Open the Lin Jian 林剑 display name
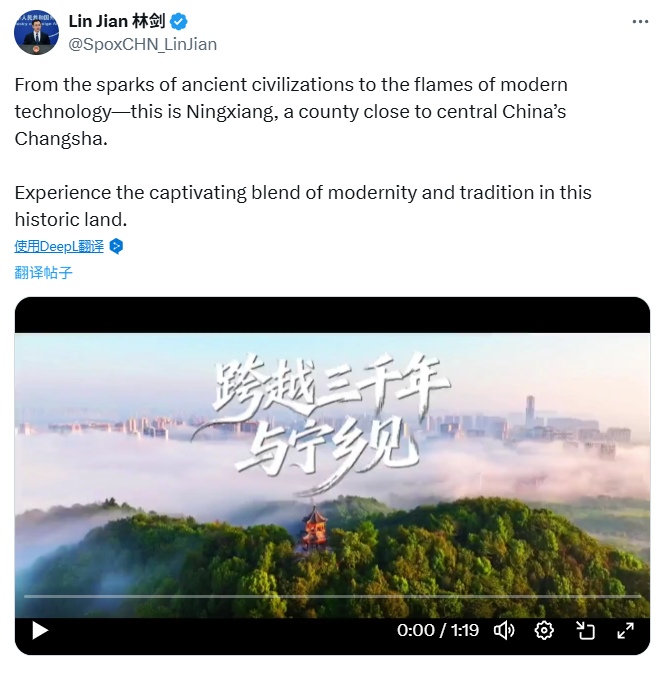The width and height of the screenshot is (668, 675). [x=117, y=21]
